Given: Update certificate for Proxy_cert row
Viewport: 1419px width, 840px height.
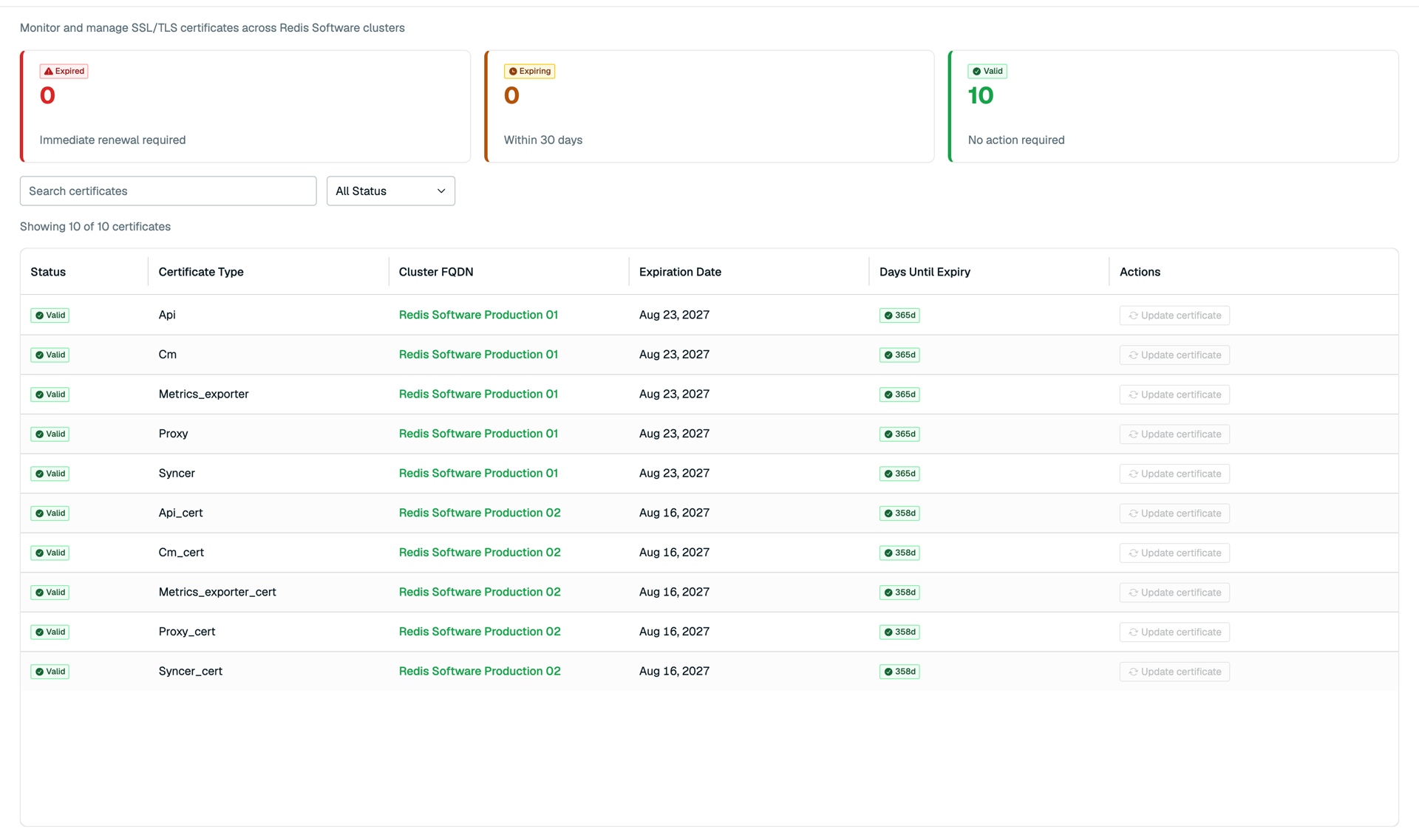Looking at the screenshot, I should (x=1174, y=632).
